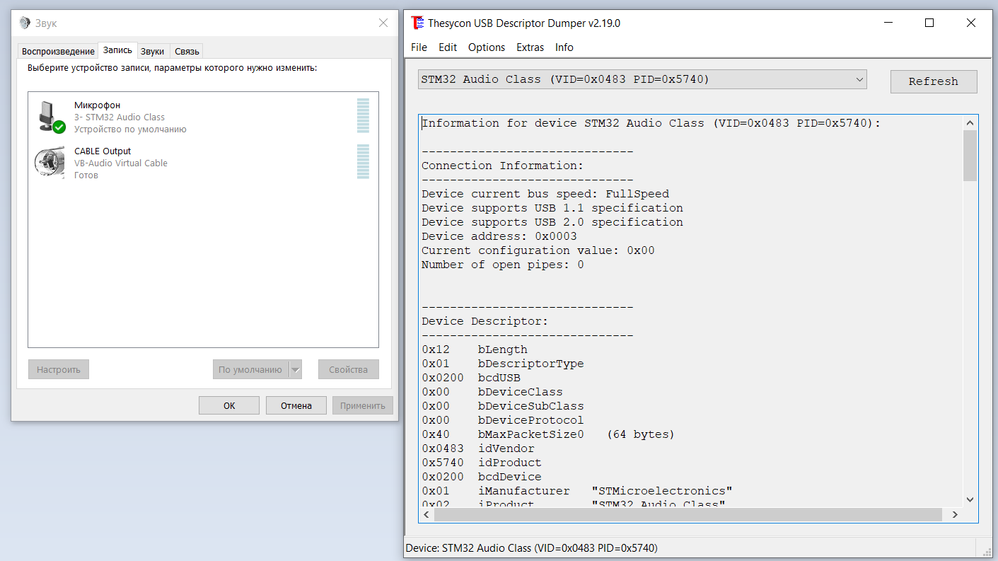The height and width of the screenshot is (561, 998).
Task: Click the По умолчанию button
Action: pos(250,369)
